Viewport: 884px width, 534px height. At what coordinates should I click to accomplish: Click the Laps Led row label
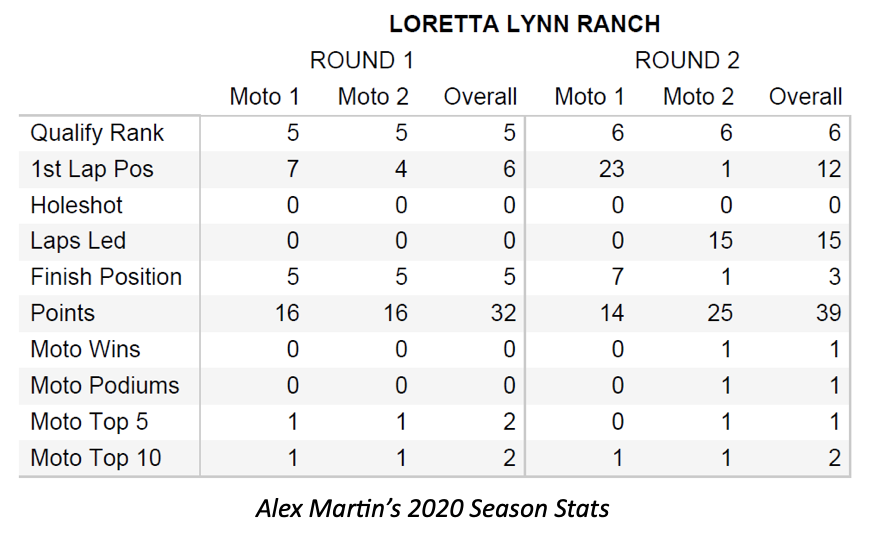[x=78, y=241]
